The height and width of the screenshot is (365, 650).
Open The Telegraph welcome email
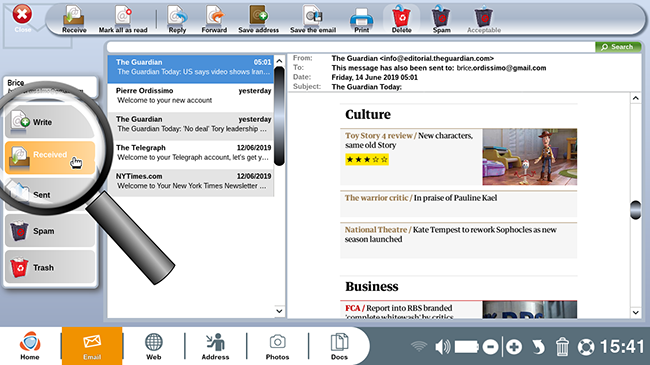point(190,154)
